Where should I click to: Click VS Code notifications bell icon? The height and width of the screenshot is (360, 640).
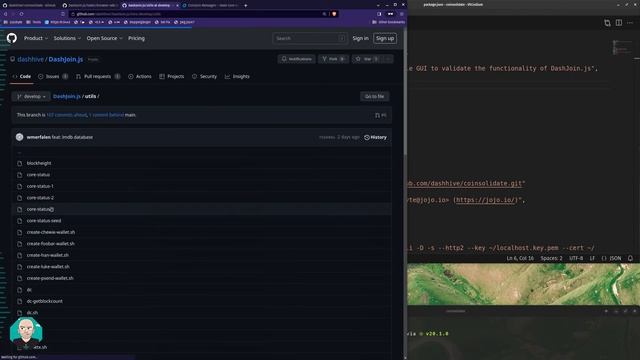tap(630, 258)
